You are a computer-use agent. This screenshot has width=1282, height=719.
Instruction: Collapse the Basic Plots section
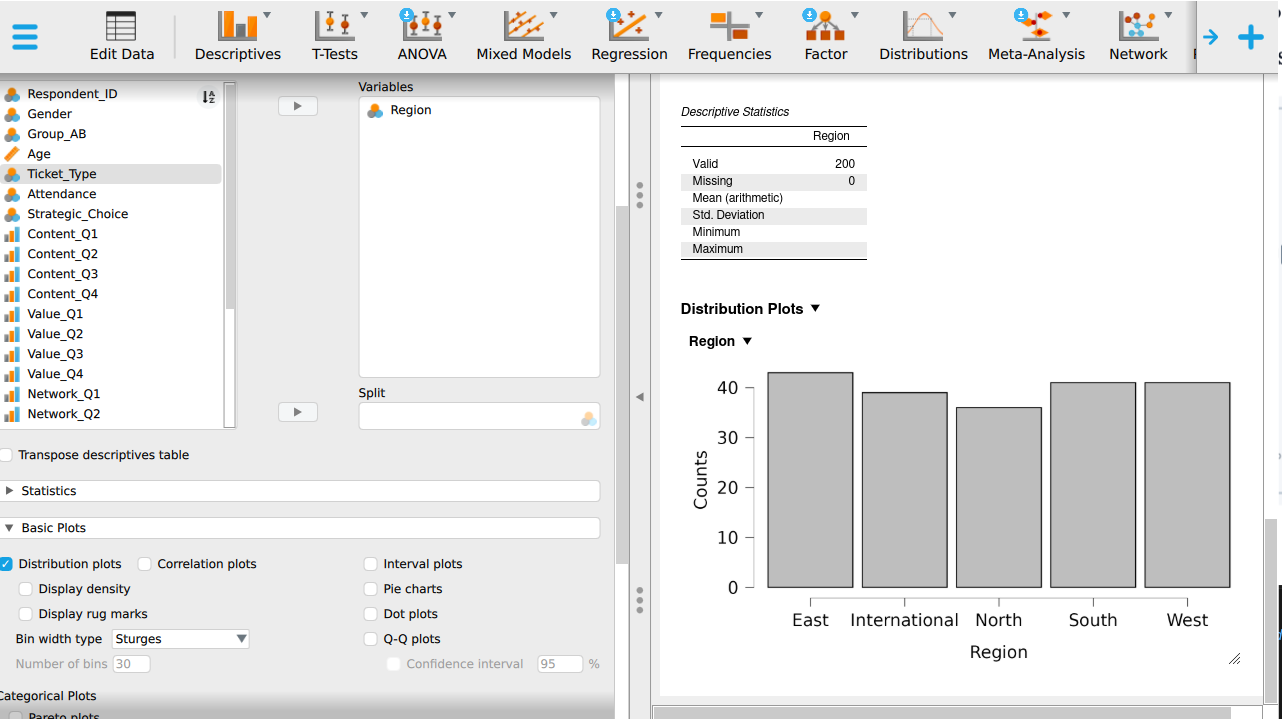tap(300, 528)
